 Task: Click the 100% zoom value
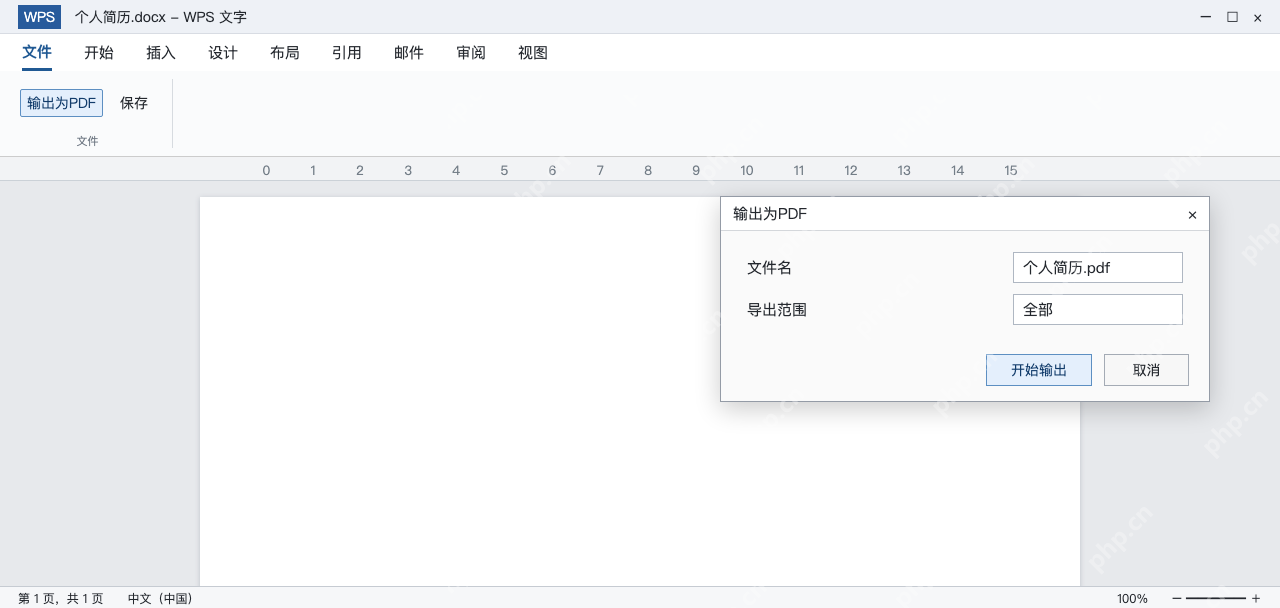point(1132,599)
